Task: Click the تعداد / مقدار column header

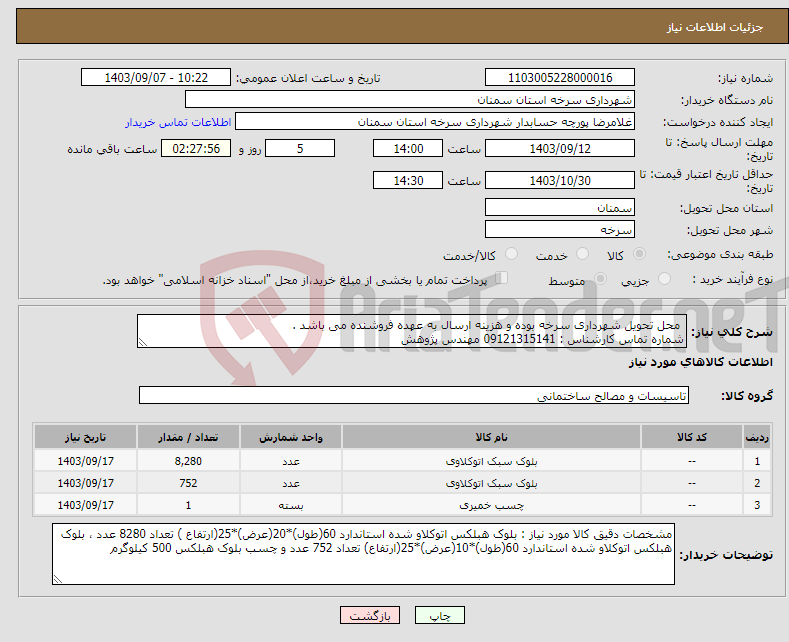Action: point(188,437)
